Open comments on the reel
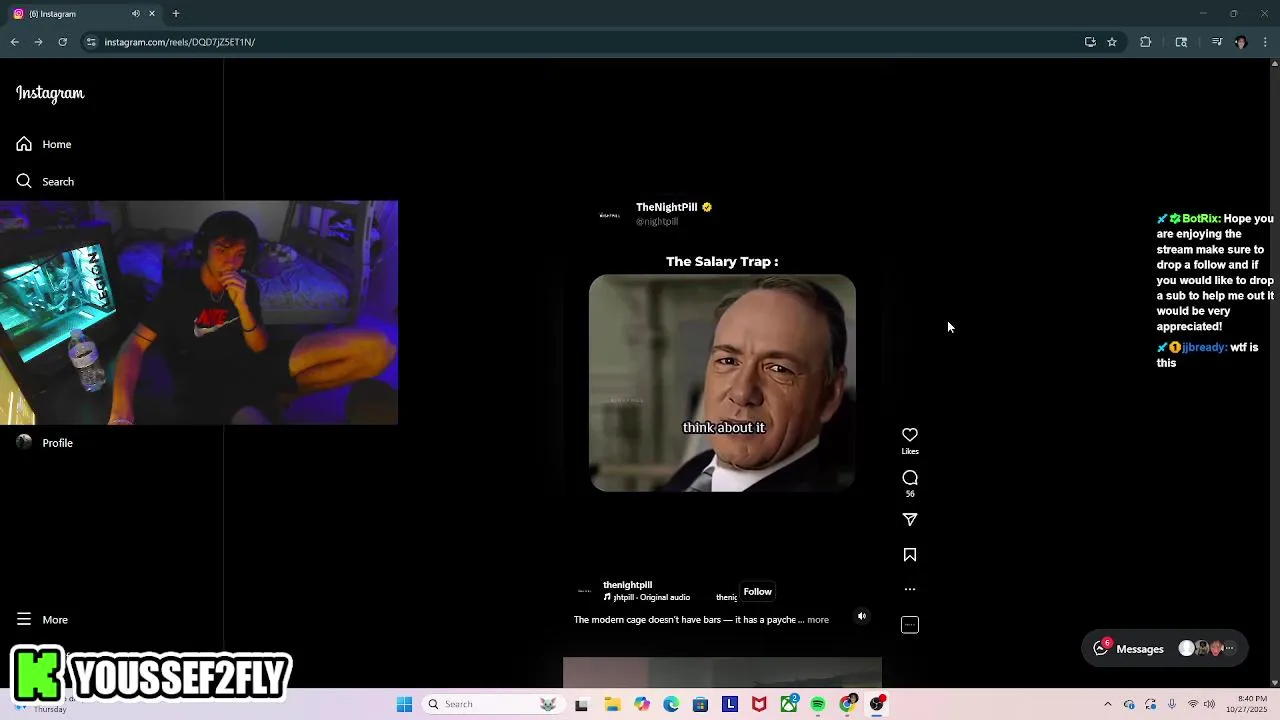 [910, 478]
